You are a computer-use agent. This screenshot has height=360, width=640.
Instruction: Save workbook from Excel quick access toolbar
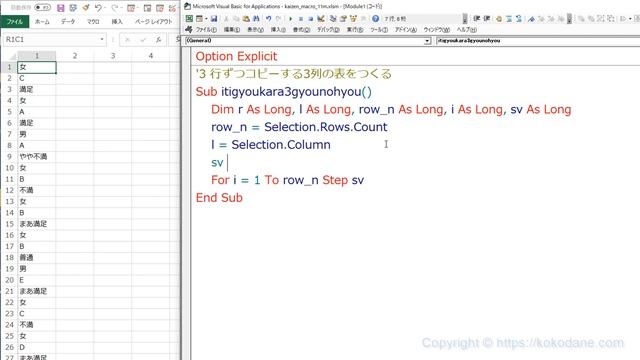point(61,8)
